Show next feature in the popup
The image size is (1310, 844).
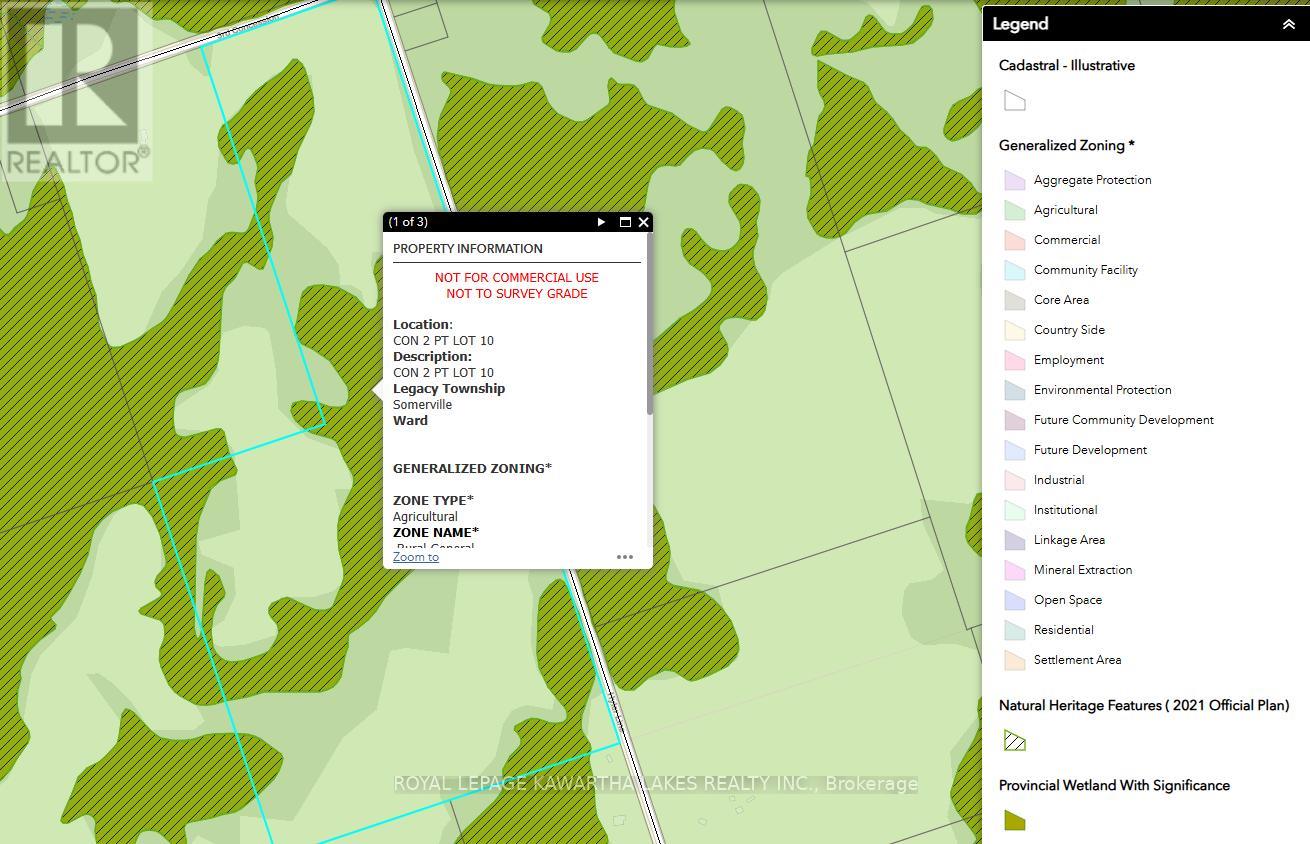[x=601, y=222]
